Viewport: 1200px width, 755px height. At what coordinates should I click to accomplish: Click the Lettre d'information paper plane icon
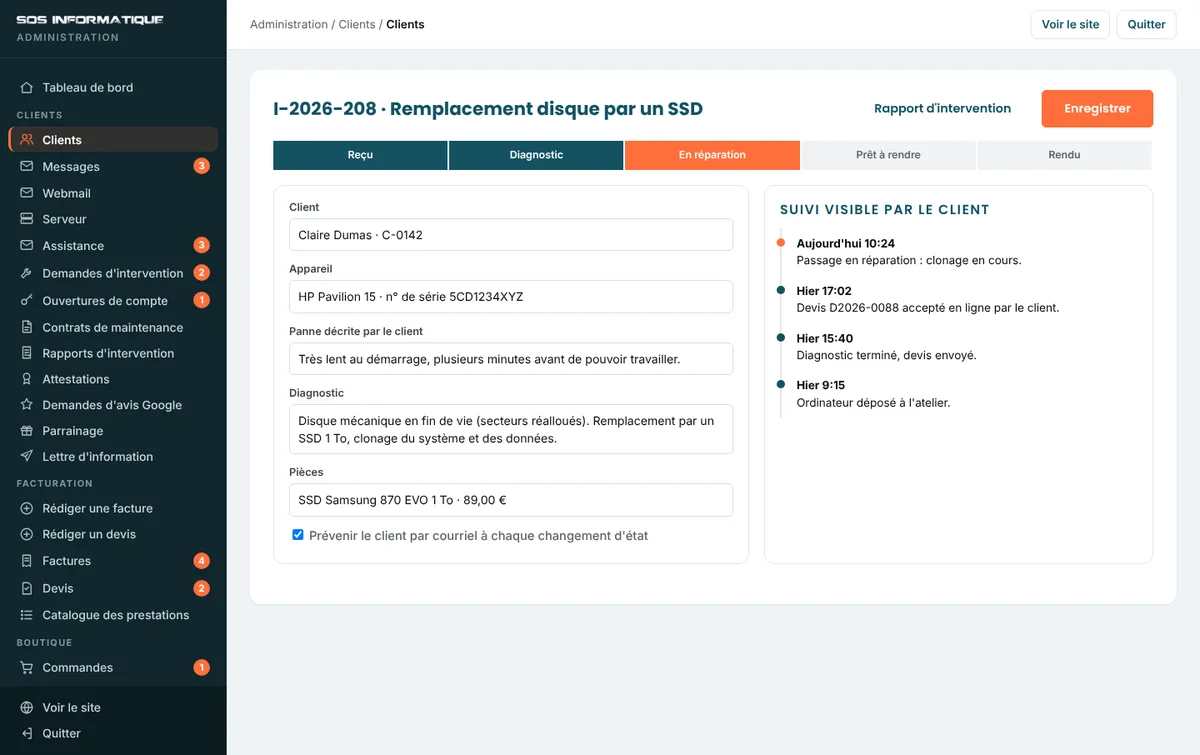point(27,457)
